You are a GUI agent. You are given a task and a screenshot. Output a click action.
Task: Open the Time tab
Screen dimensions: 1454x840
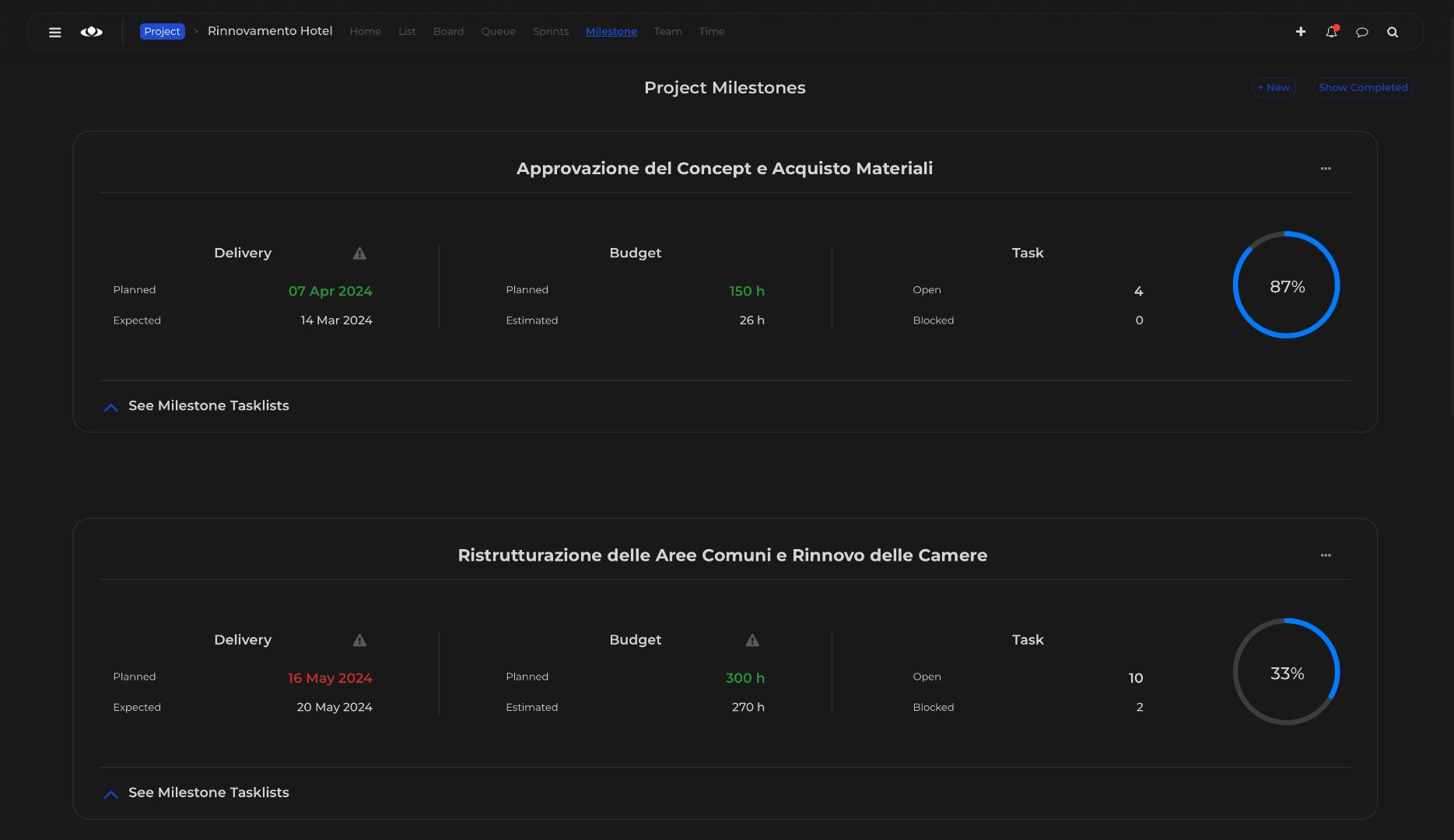712,32
